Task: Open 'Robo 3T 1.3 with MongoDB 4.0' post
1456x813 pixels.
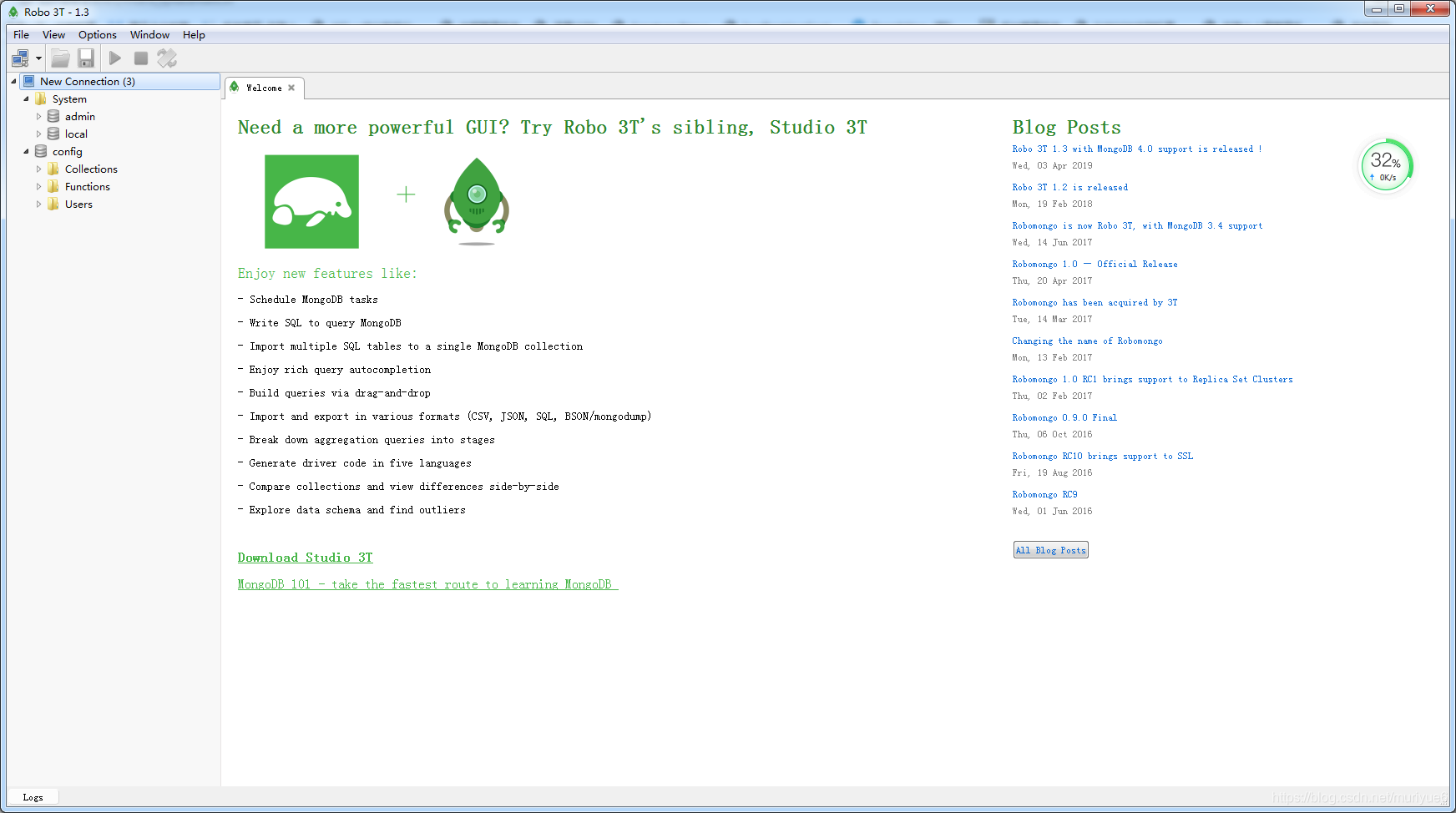Action: tap(1136, 149)
